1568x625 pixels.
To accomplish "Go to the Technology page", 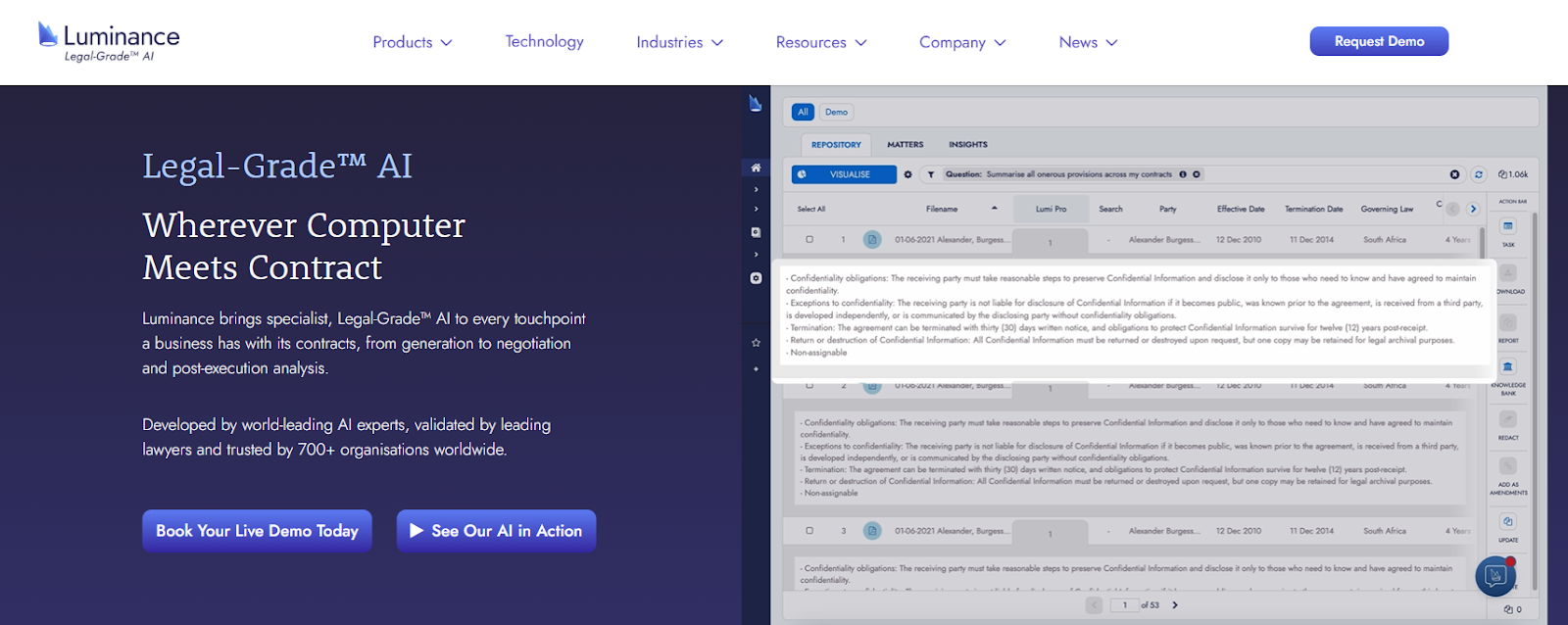I will tap(544, 41).
